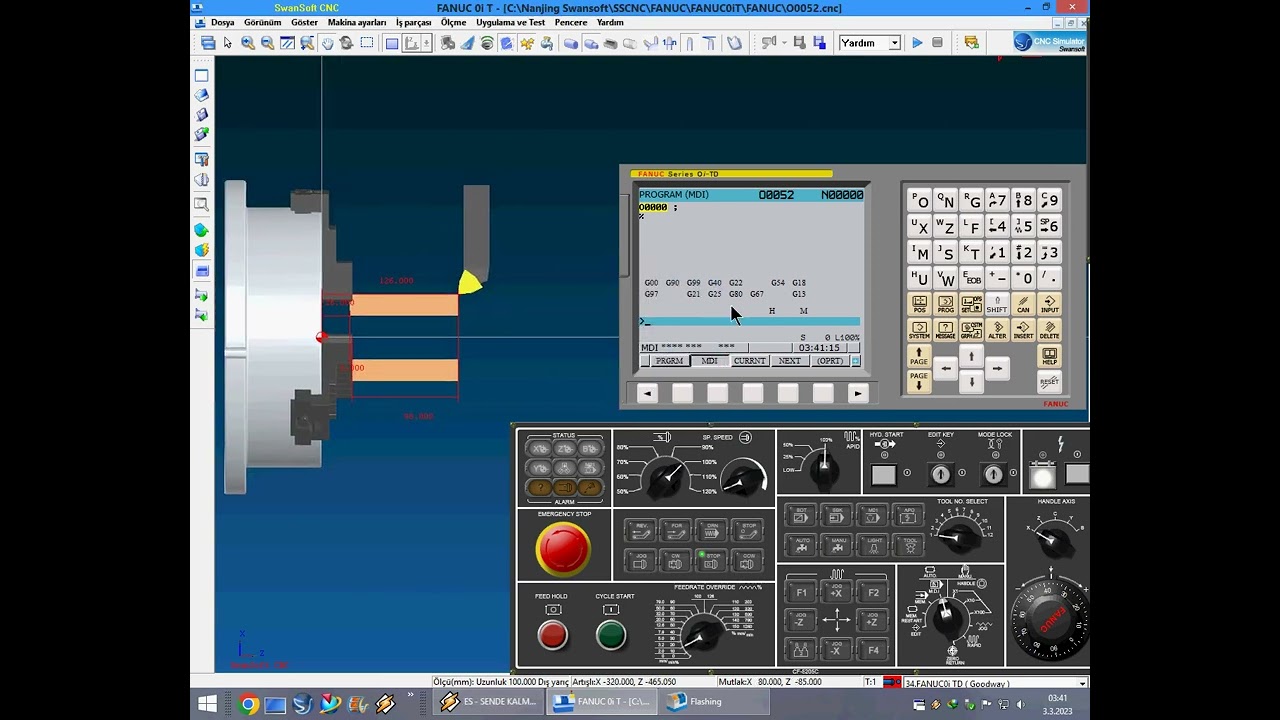Click the CAN cancel key

click(x=1023, y=304)
